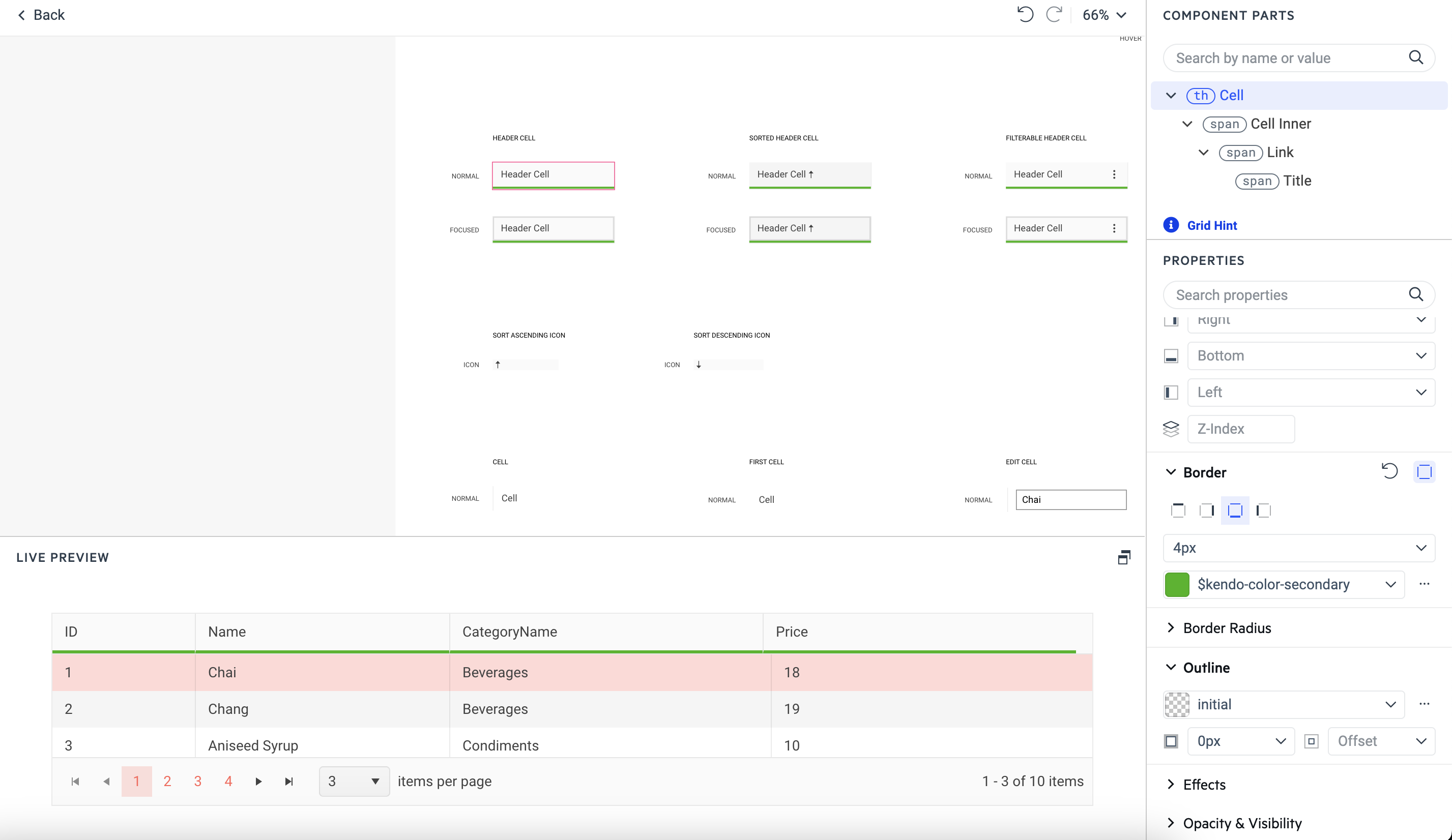Image resolution: width=1452 pixels, height=840 pixels.
Task: Click the redo icon in the top toolbar
Action: (x=1054, y=14)
